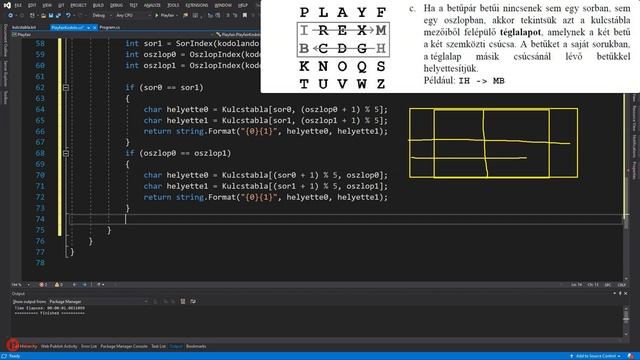Place the cursor on empty line 74
This screenshot has height=360, width=640.
[x=345, y=219]
